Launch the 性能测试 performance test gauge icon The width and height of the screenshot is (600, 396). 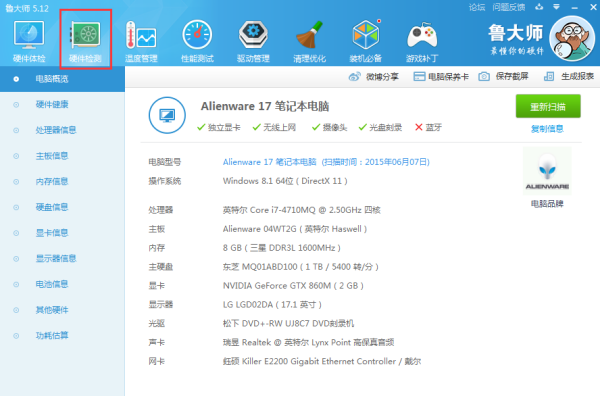[197, 35]
